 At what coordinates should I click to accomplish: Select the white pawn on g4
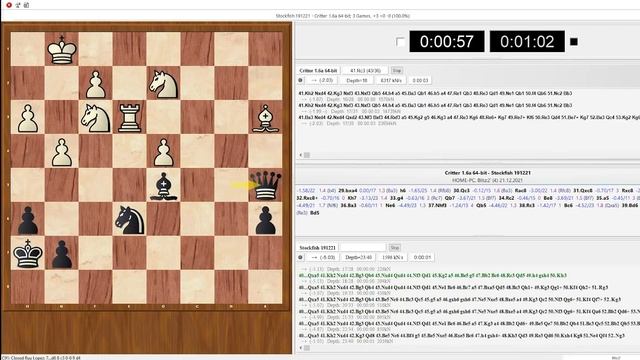62,151
